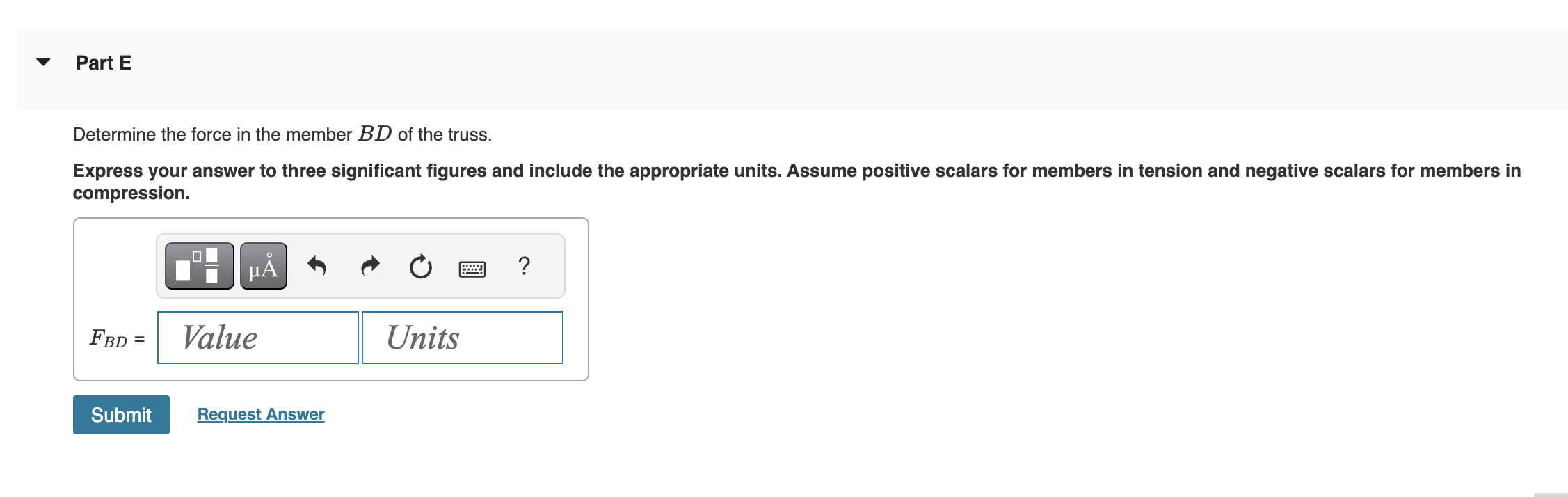
Task: Click the superscript/subscript templates icon
Action: (x=198, y=265)
